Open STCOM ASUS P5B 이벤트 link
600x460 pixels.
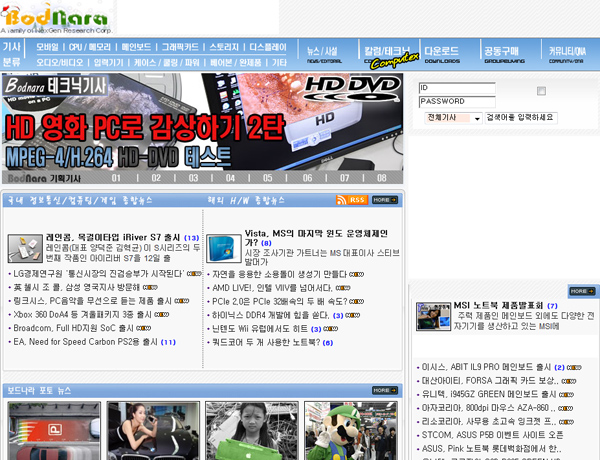point(492,435)
